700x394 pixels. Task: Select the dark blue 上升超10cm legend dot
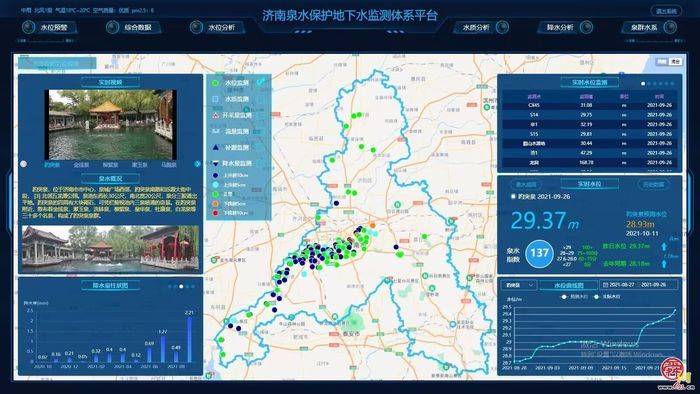pos(216,175)
